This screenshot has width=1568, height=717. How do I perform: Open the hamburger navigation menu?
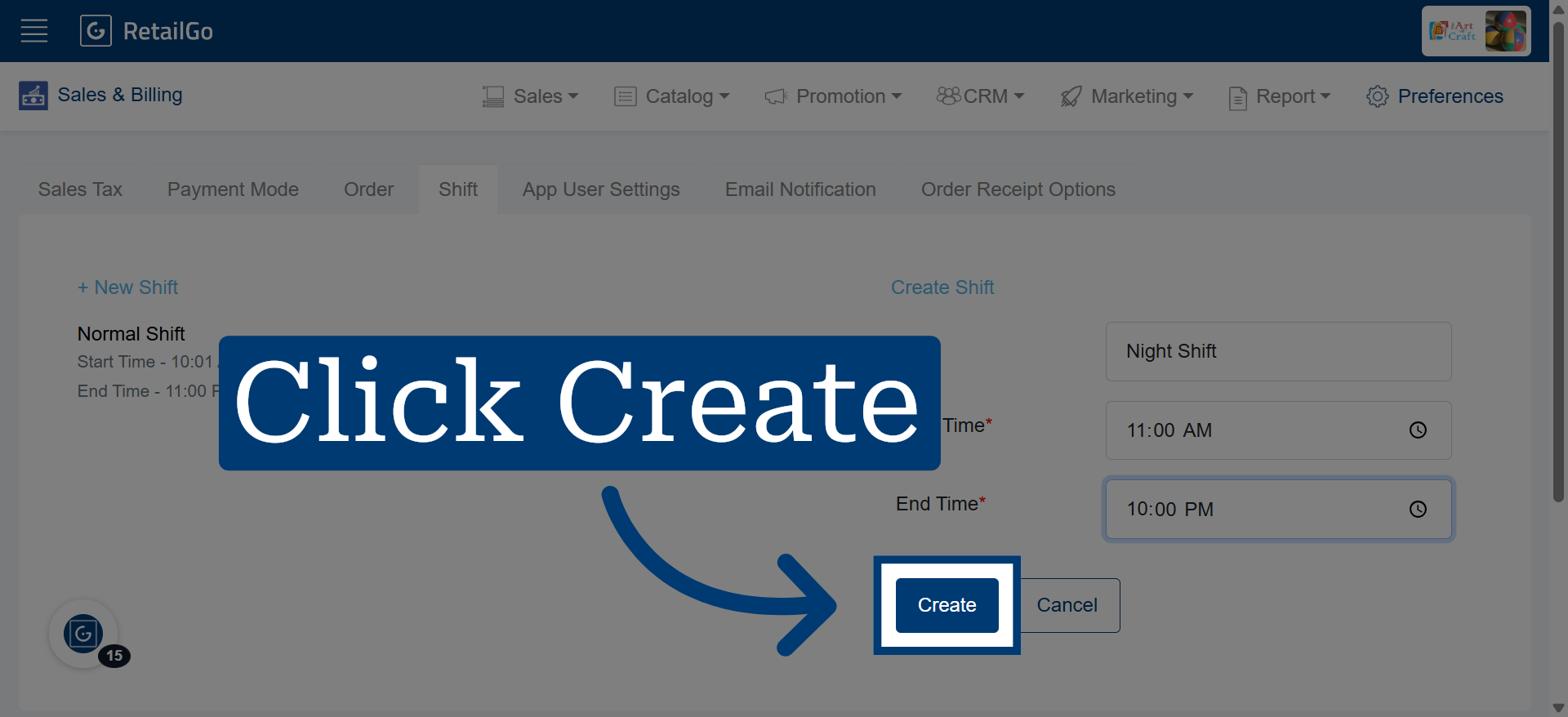(x=33, y=31)
